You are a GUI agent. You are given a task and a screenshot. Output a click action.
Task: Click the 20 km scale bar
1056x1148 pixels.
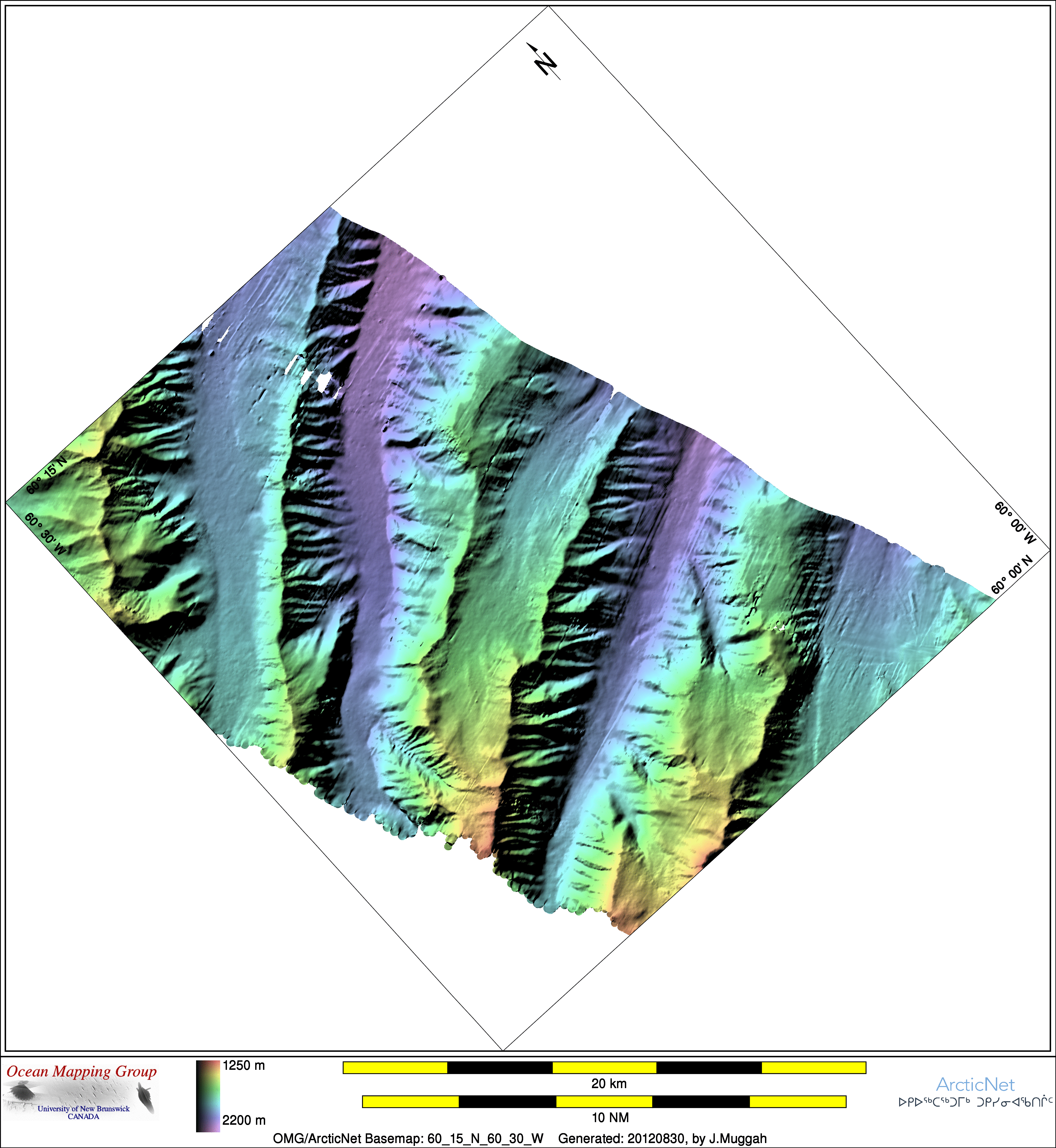pyautogui.click(x=604, y=1067)
